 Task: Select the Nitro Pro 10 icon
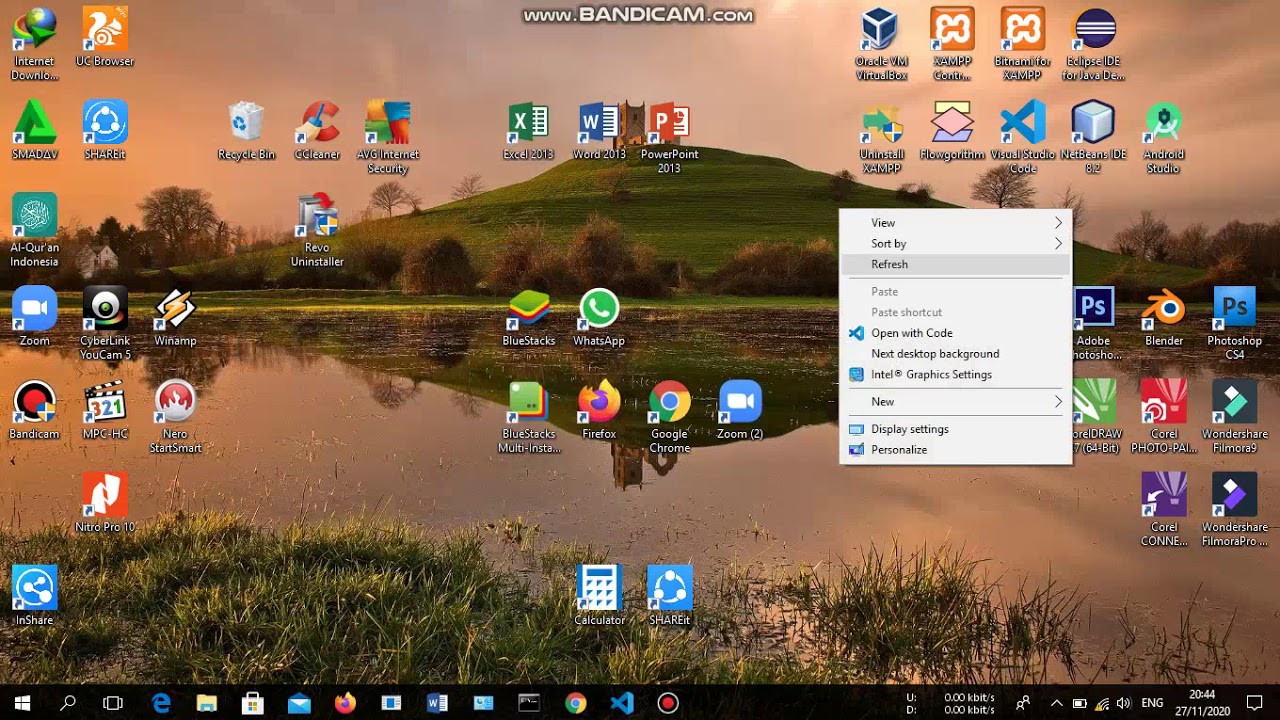click(105, 502)
